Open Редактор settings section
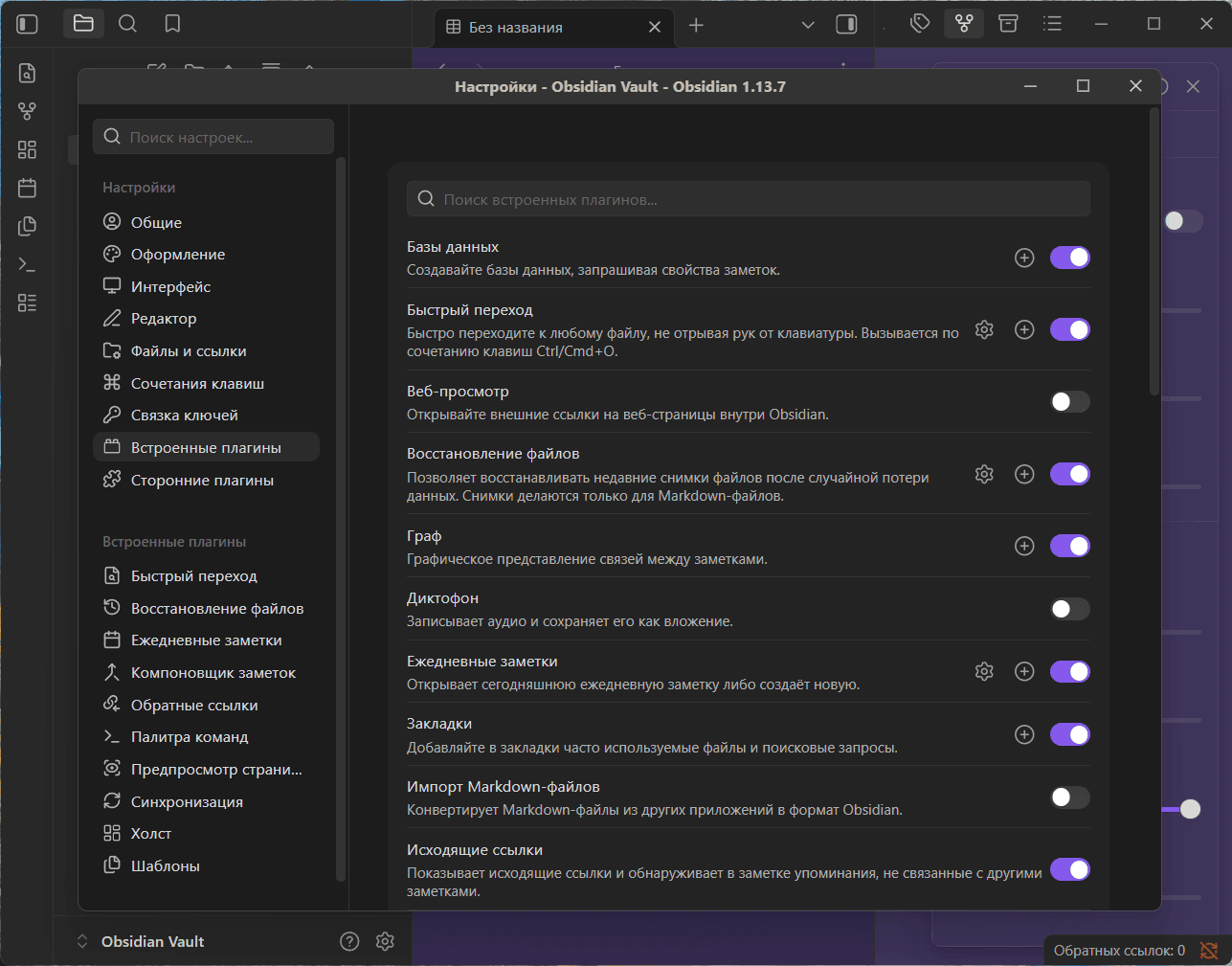Viewport: 1232px width, 966px height. click(x=206, y=319)
